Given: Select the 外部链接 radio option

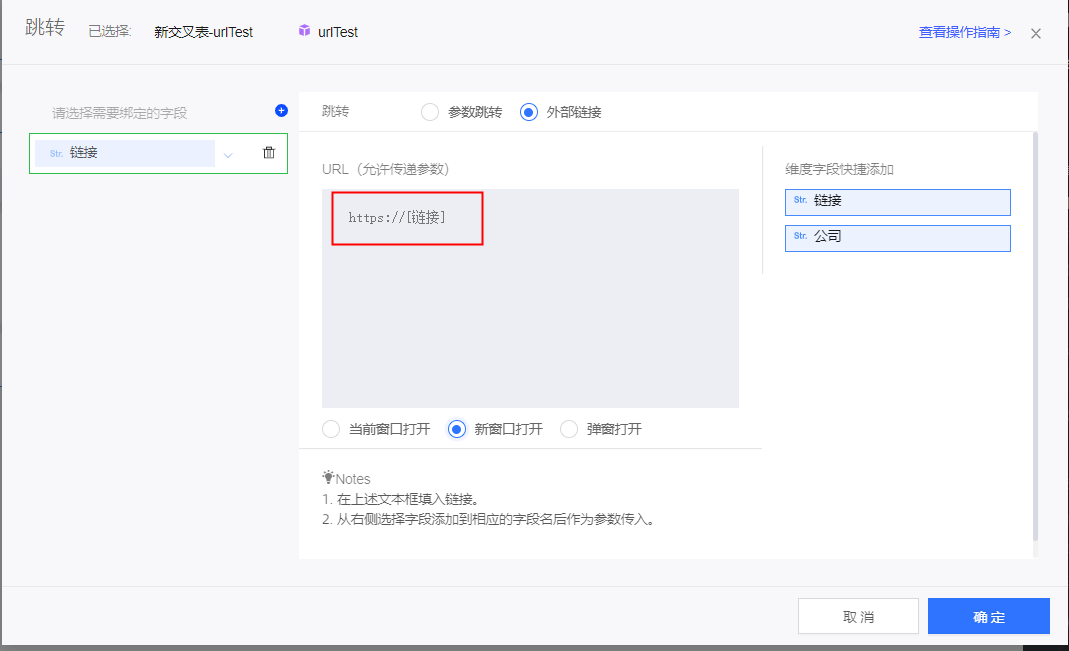Looking at the screenshot, I should click(x=529, y=112).
